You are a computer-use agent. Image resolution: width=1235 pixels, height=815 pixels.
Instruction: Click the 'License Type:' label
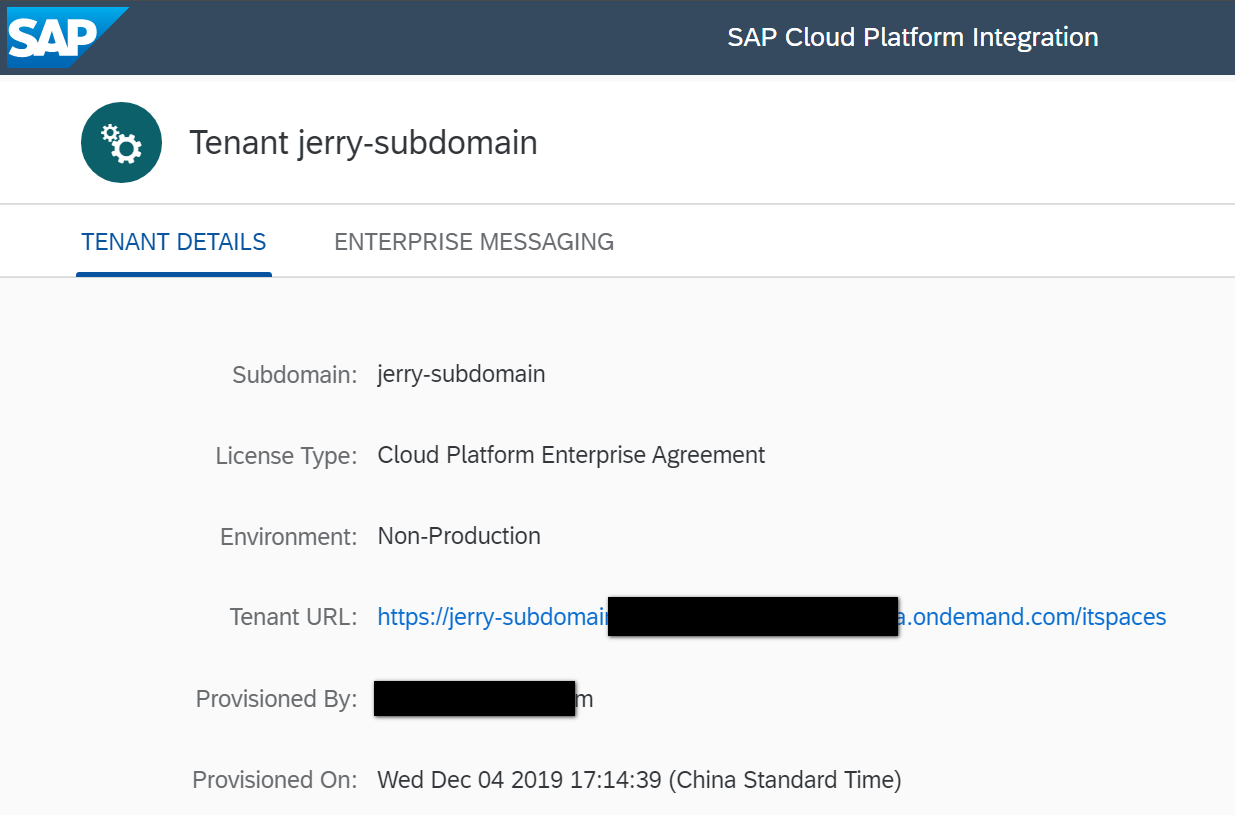286,457
